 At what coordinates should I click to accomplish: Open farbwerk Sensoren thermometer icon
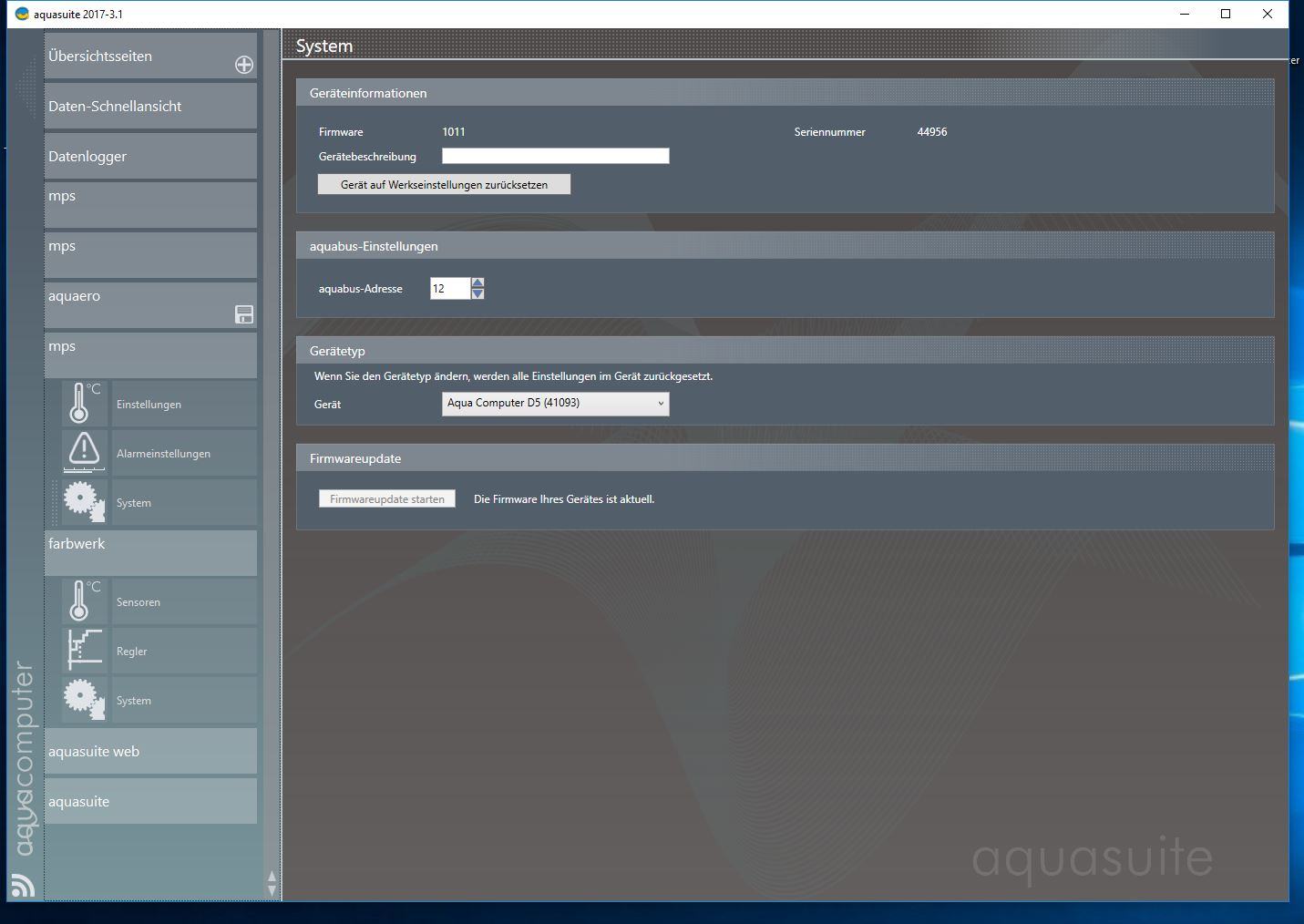tap(85, 601)
